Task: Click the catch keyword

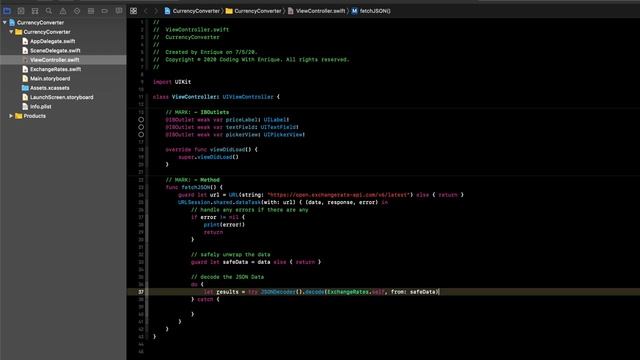Action: pyautogui.click(x=205, y=299)
